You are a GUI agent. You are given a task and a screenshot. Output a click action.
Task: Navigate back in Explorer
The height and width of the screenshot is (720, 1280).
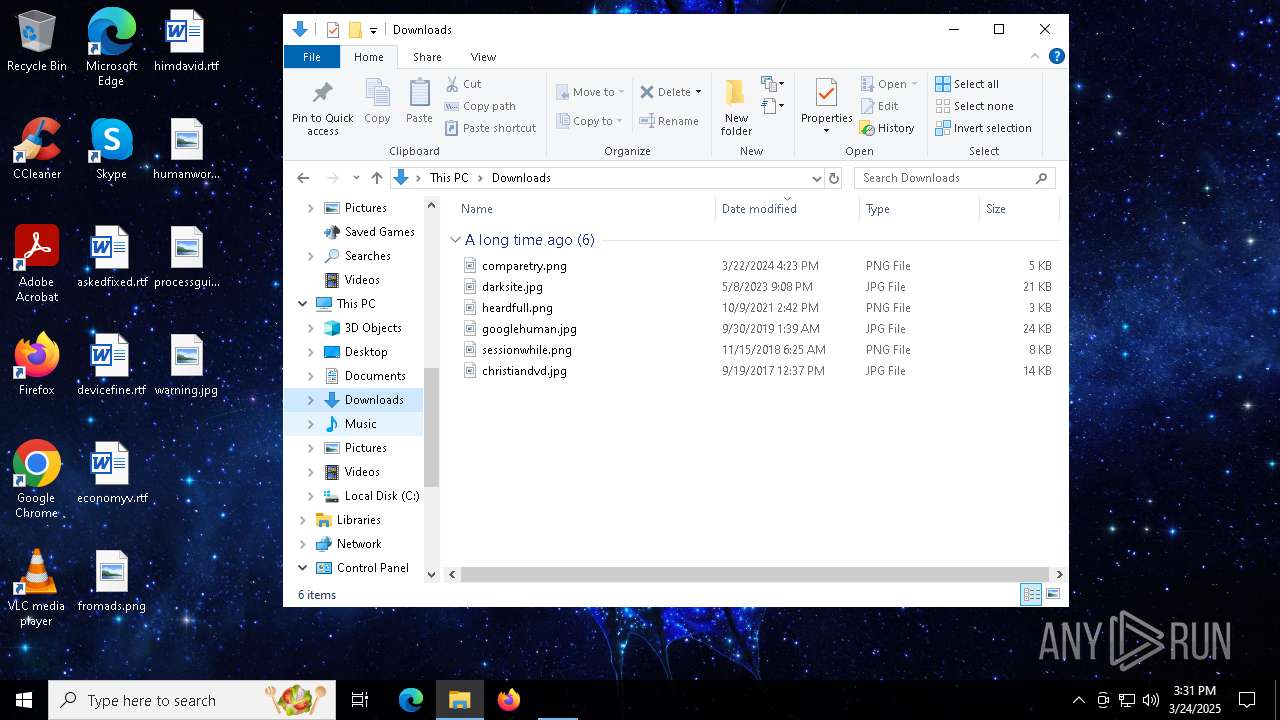point(303,178)
